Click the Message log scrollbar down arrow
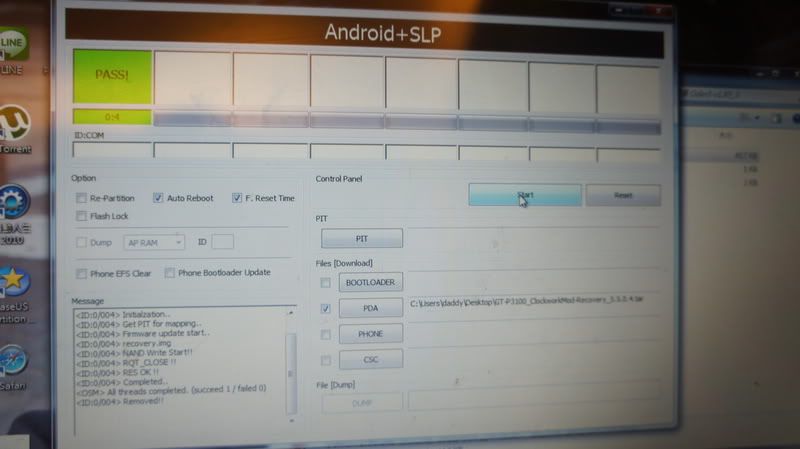Viewport: 800px width, 449px height. point(291,420)
